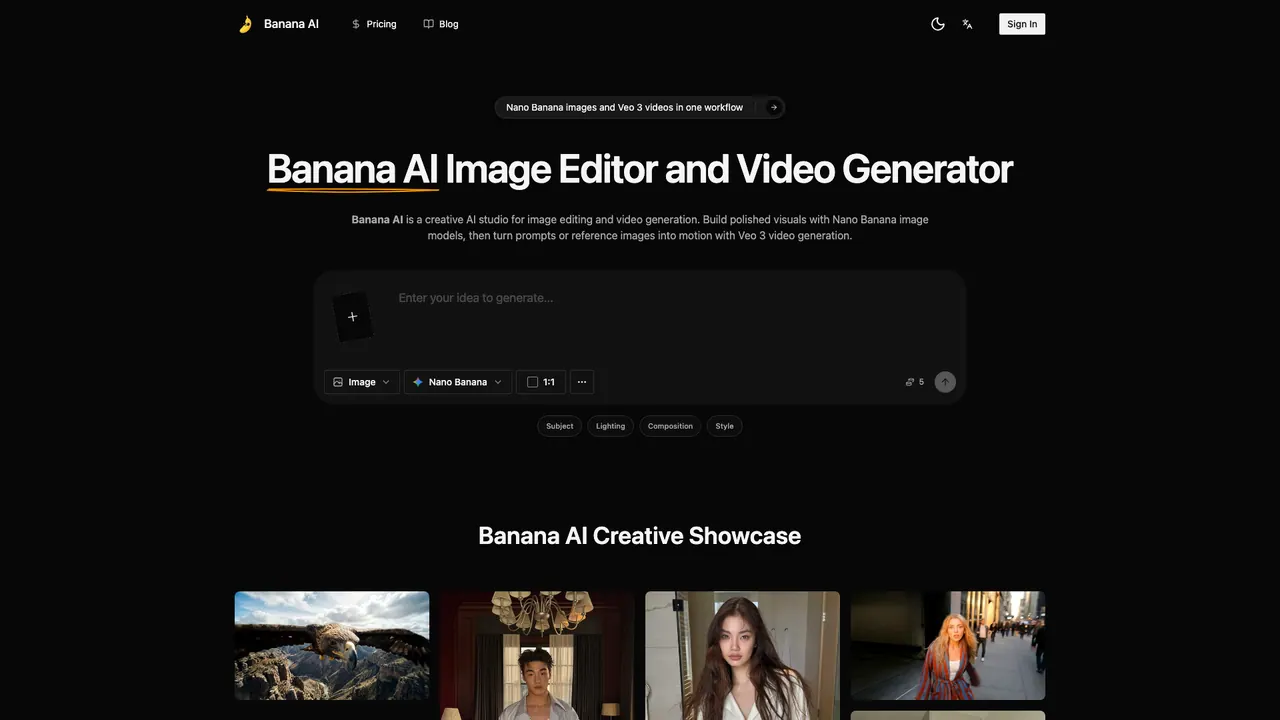
Task: Click the 'Banana AI Creative Showcase' heading
Action: pyautogui.click(x=640, y=536)
